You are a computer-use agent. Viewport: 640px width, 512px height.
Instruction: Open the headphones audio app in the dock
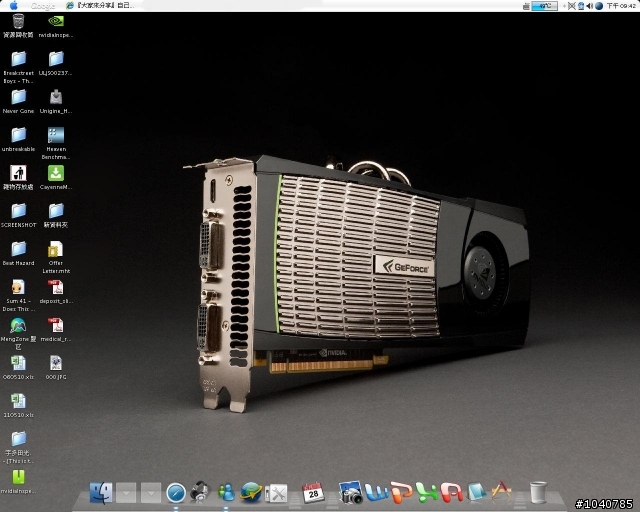click(x=200, y=491)
